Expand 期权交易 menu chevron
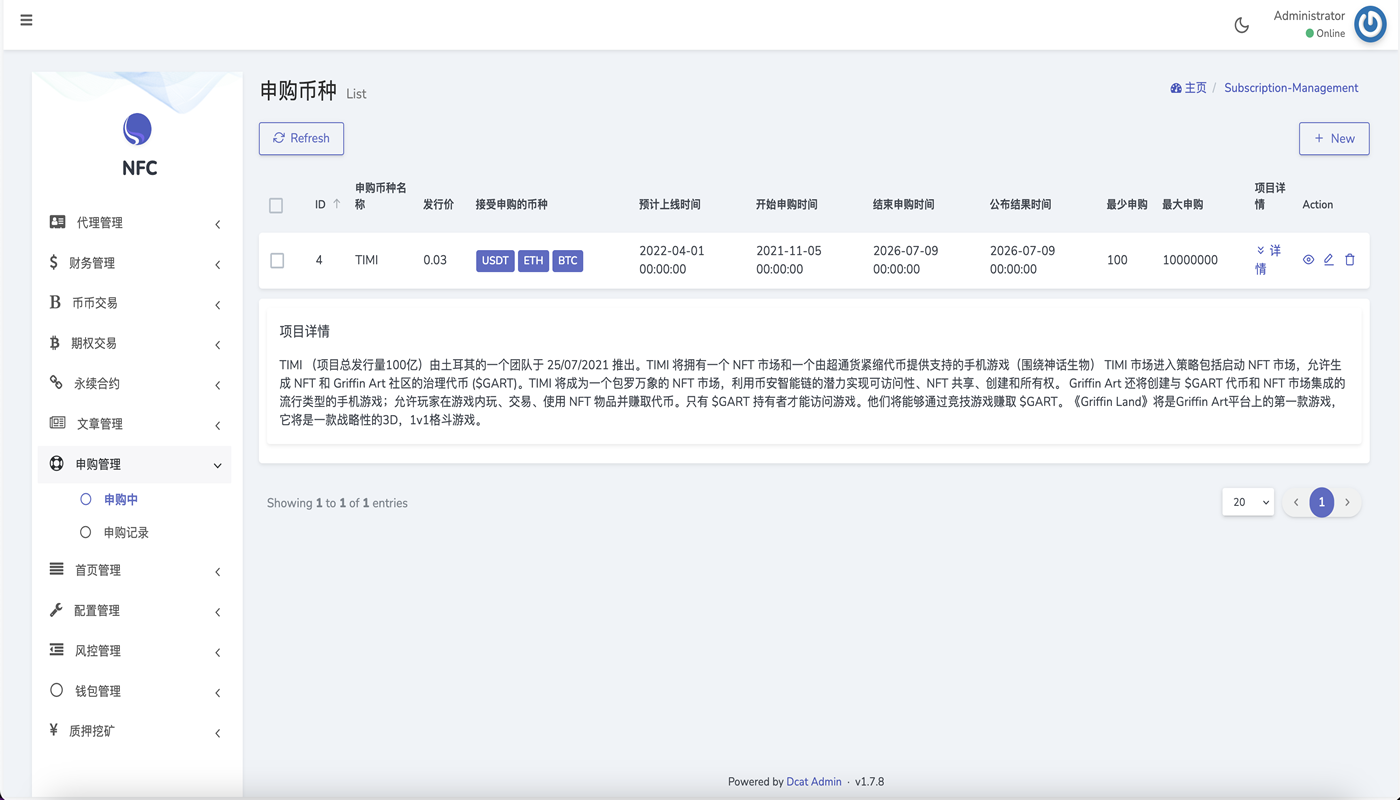The image size is (1400, 800). [x=218, y=344]
